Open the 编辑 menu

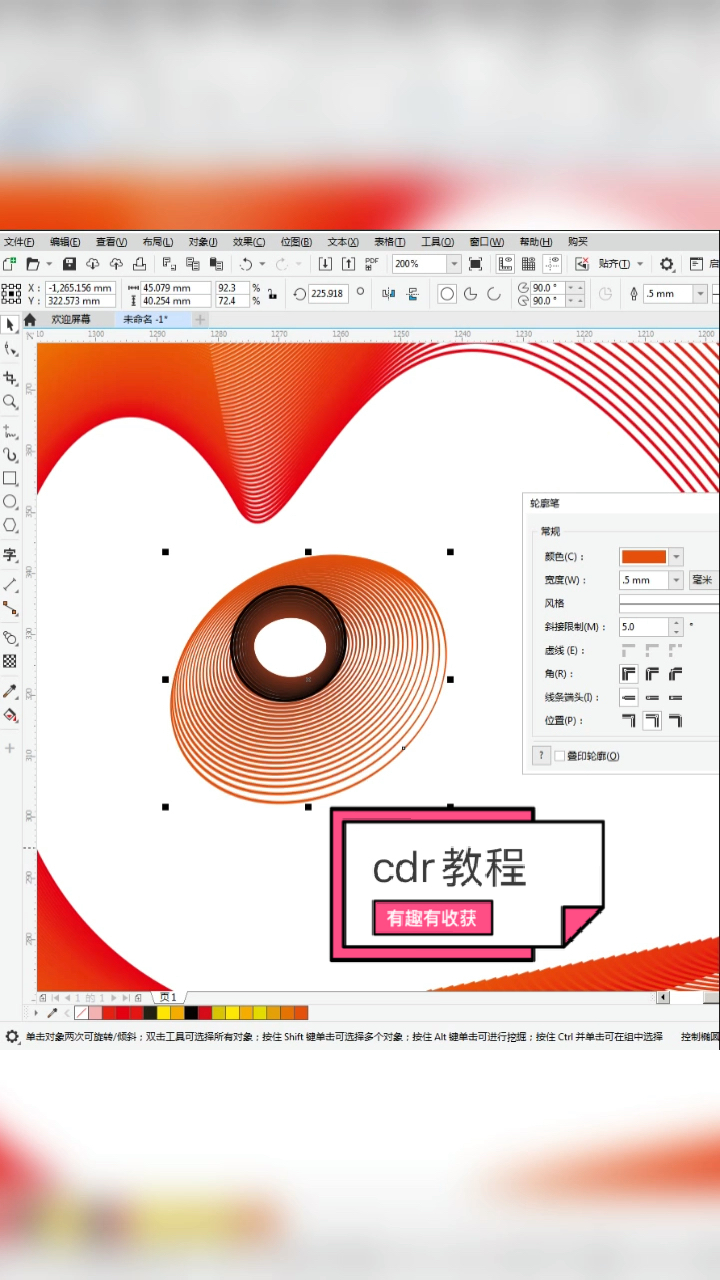tap(66, 242)
